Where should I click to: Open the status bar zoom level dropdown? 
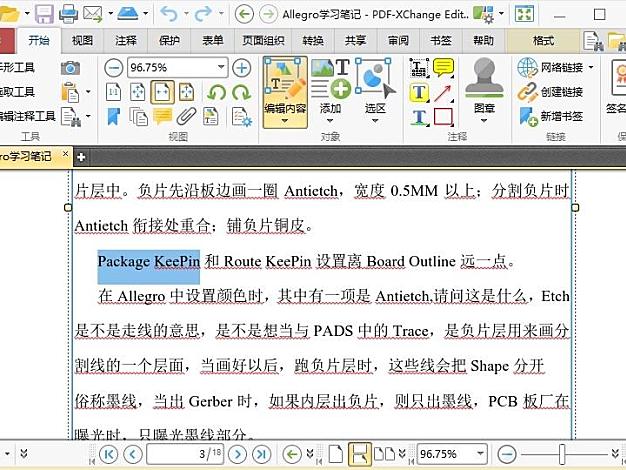pos(480,453)
